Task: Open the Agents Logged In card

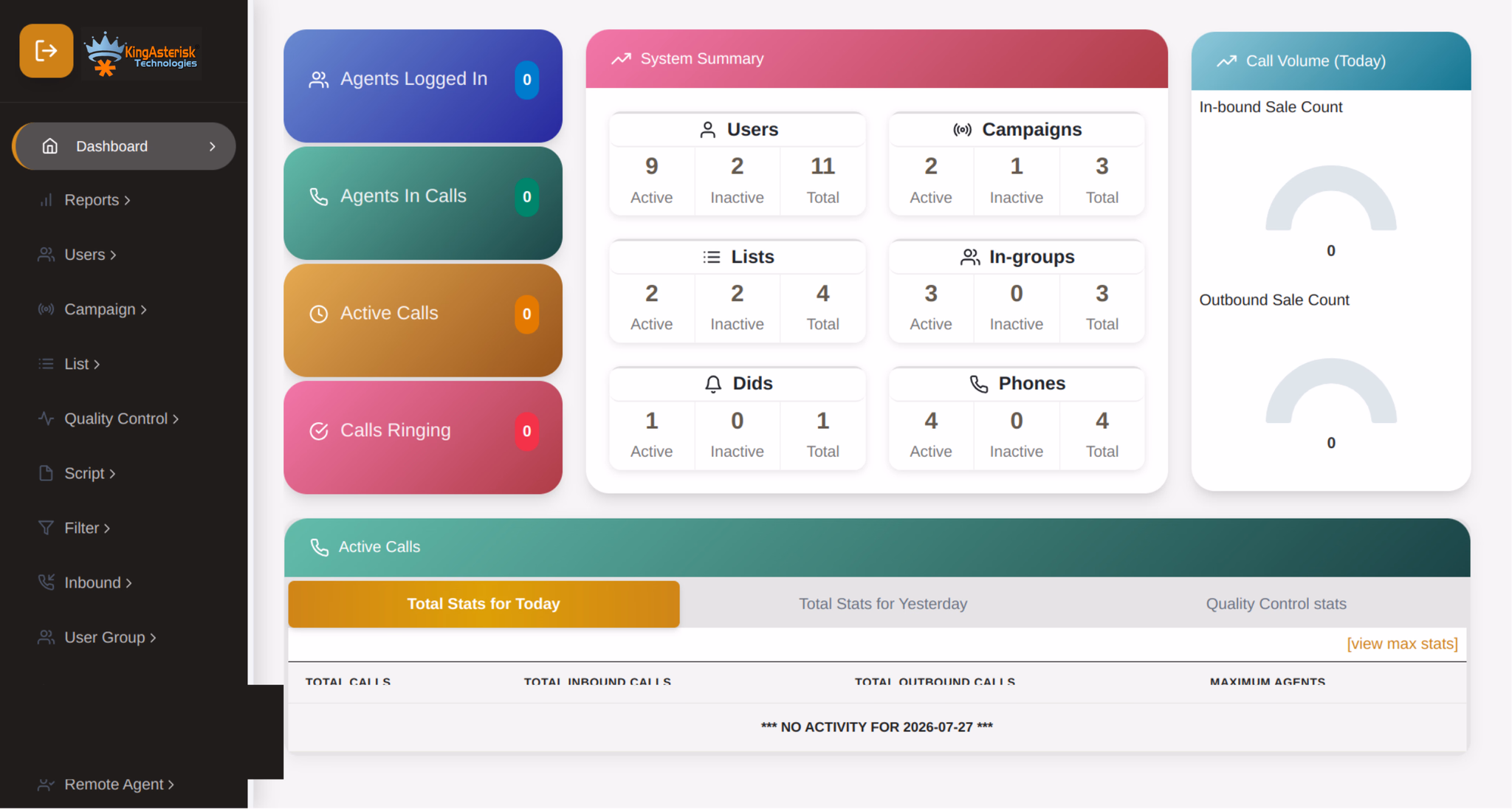Action: [x=423, y=86]
